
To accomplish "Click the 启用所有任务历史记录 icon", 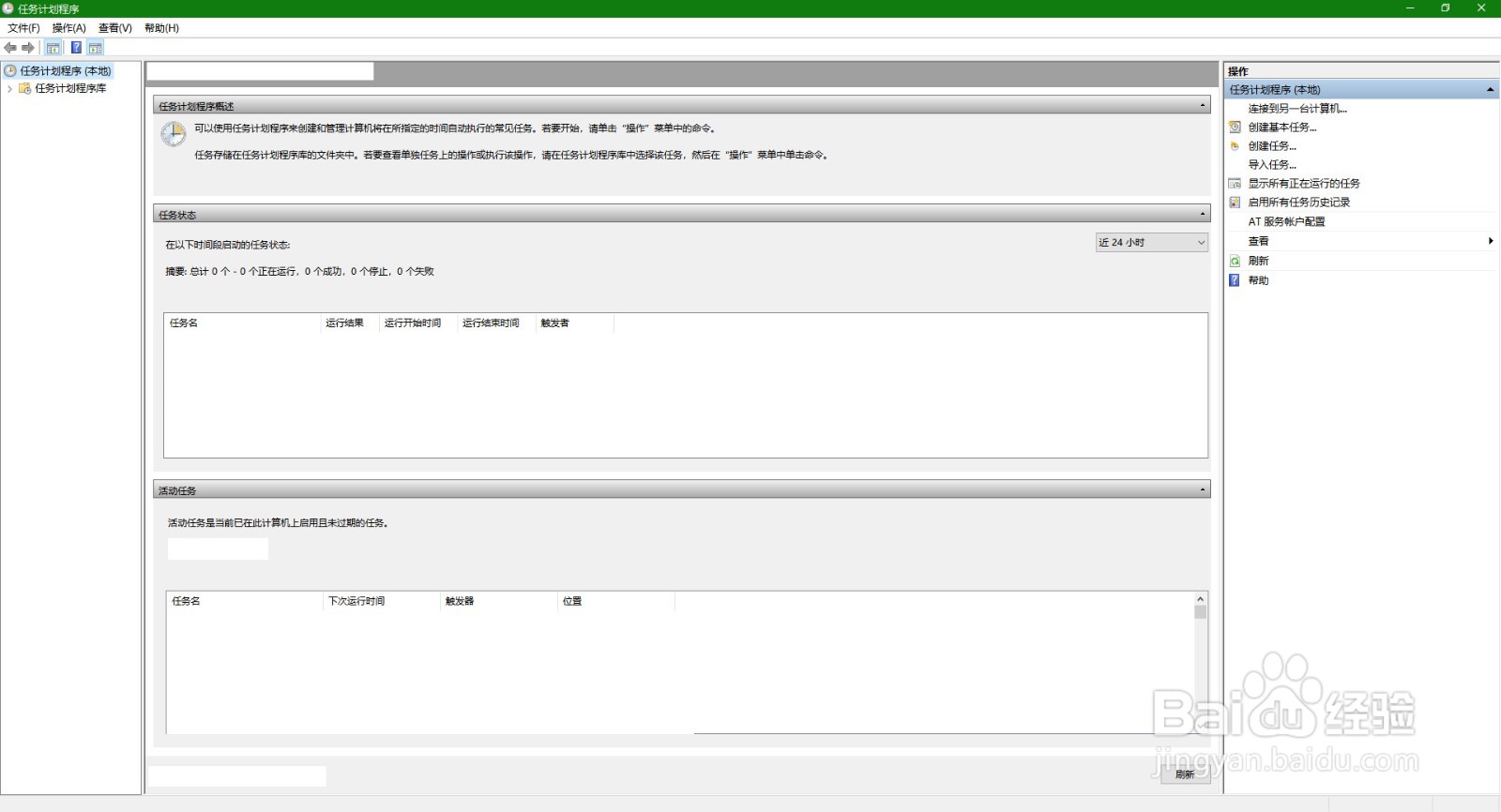I will (x=1235, y=202).
